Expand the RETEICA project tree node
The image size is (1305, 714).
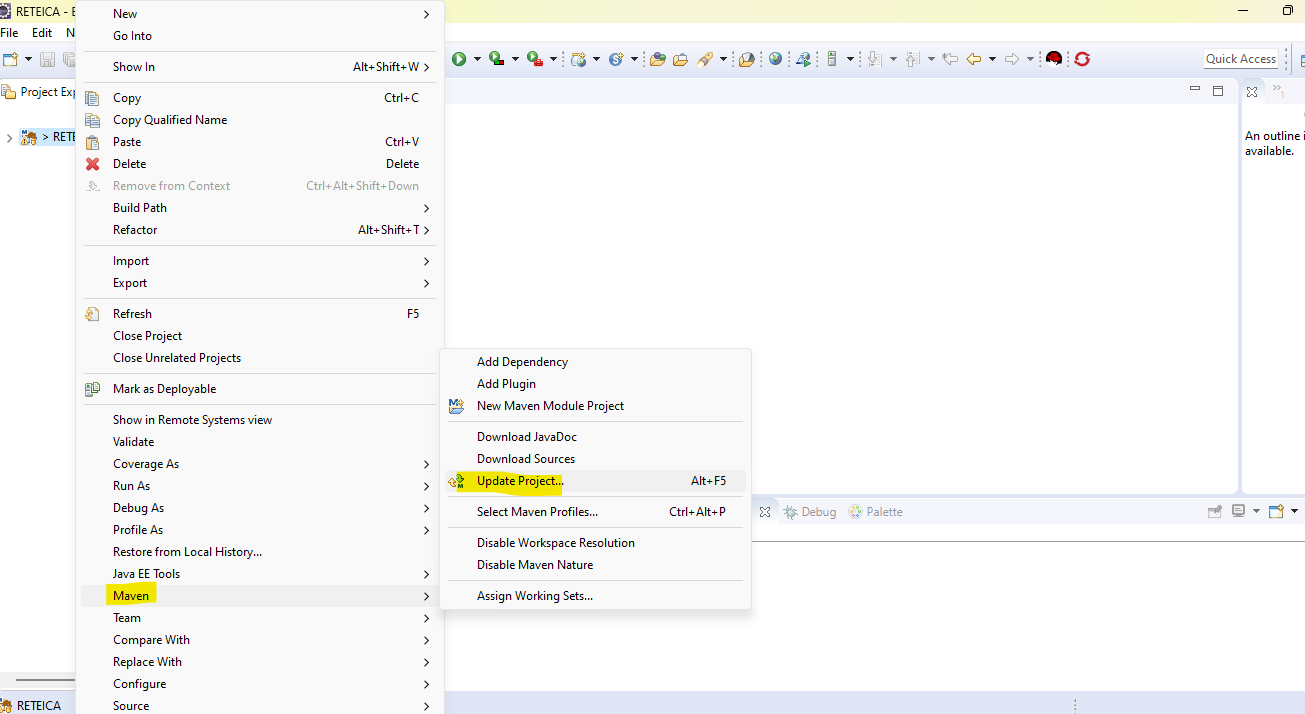(10, 137)
